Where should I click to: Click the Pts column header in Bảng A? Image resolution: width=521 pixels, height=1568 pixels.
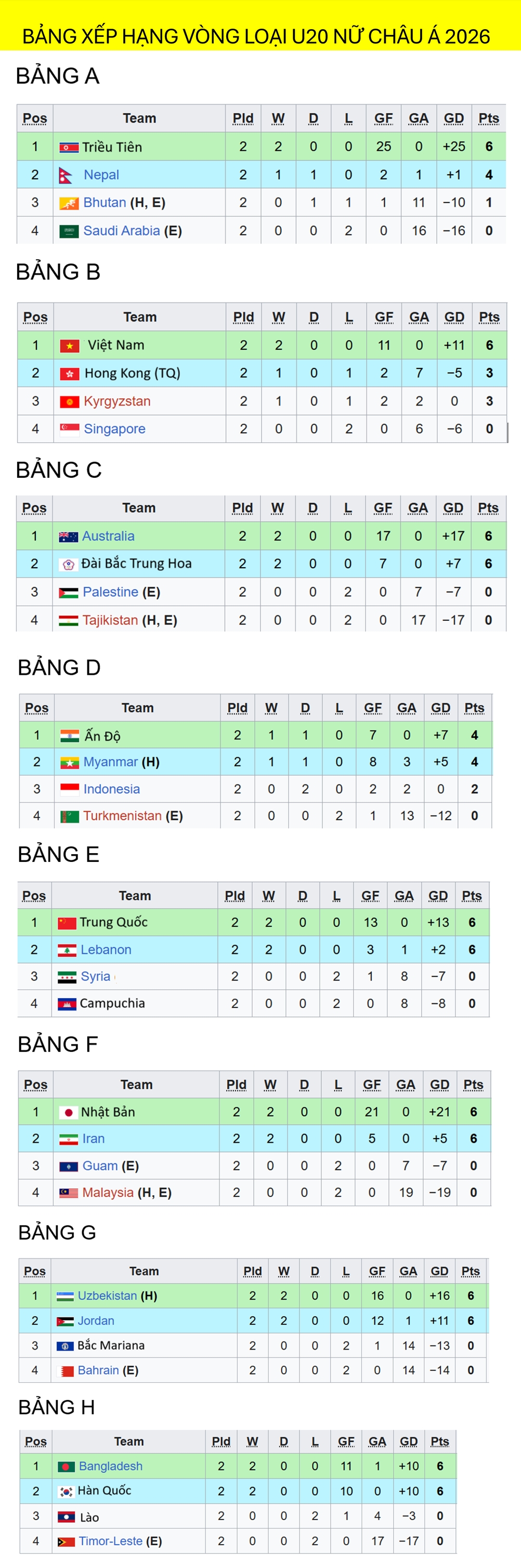pos(489,118)
